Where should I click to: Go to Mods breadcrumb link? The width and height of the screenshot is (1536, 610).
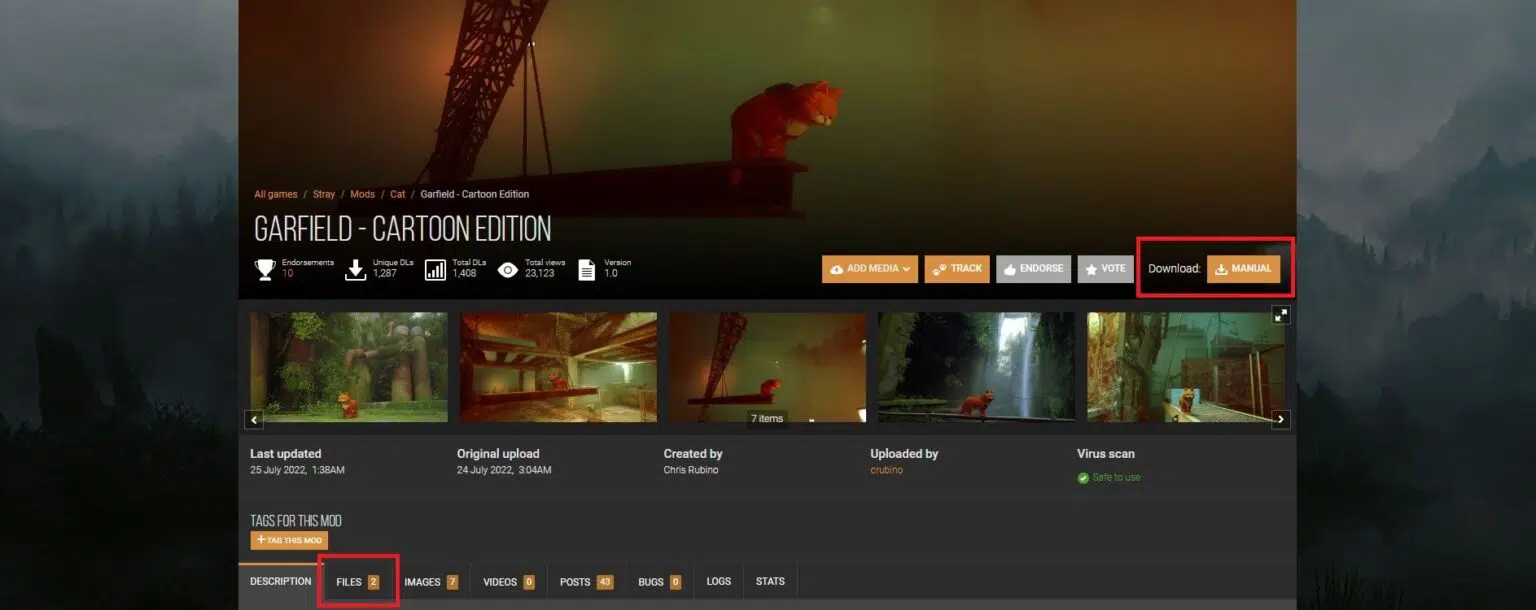click(x=362, y=194)
